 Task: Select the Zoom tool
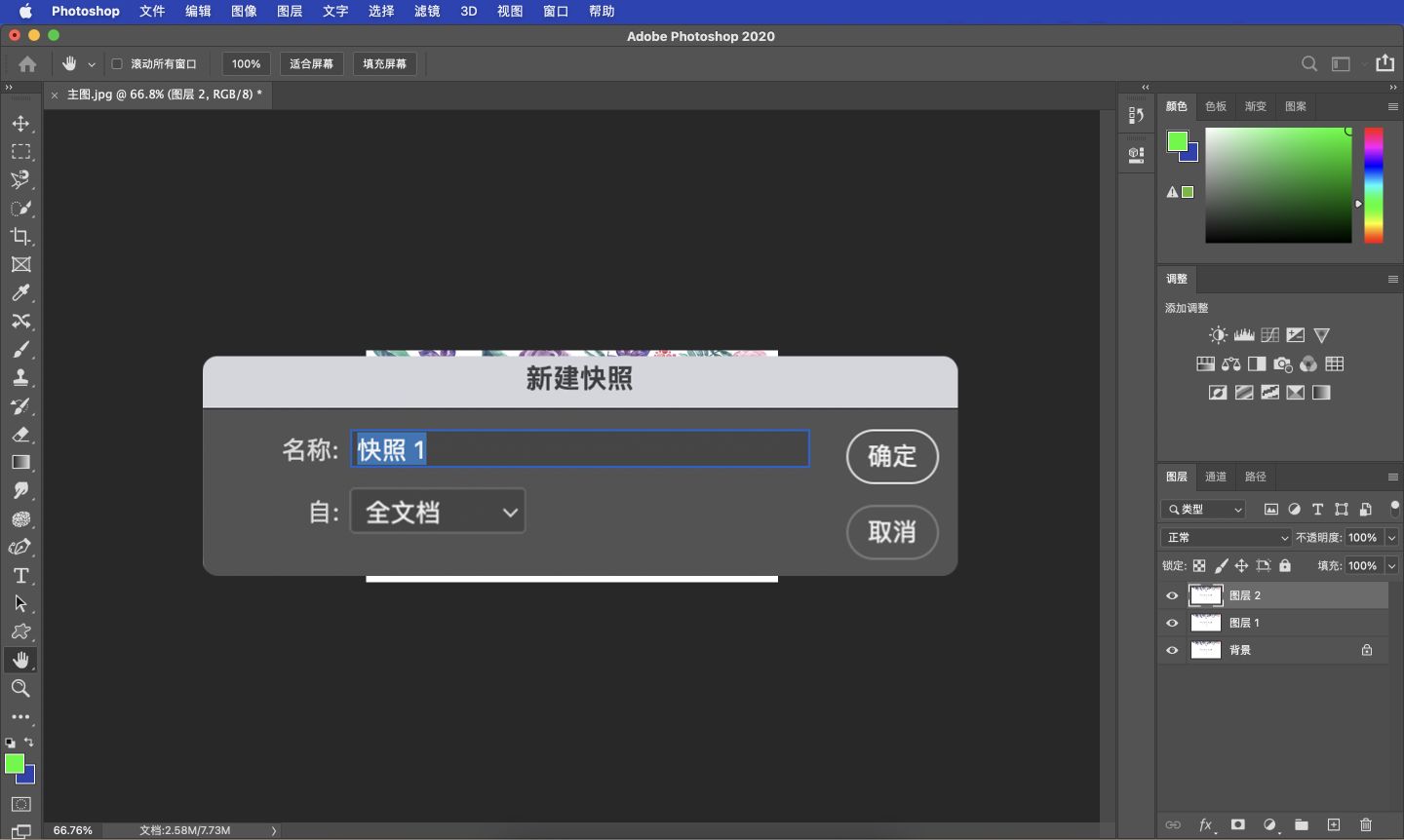pyautogui.click(x=20, y=689)
